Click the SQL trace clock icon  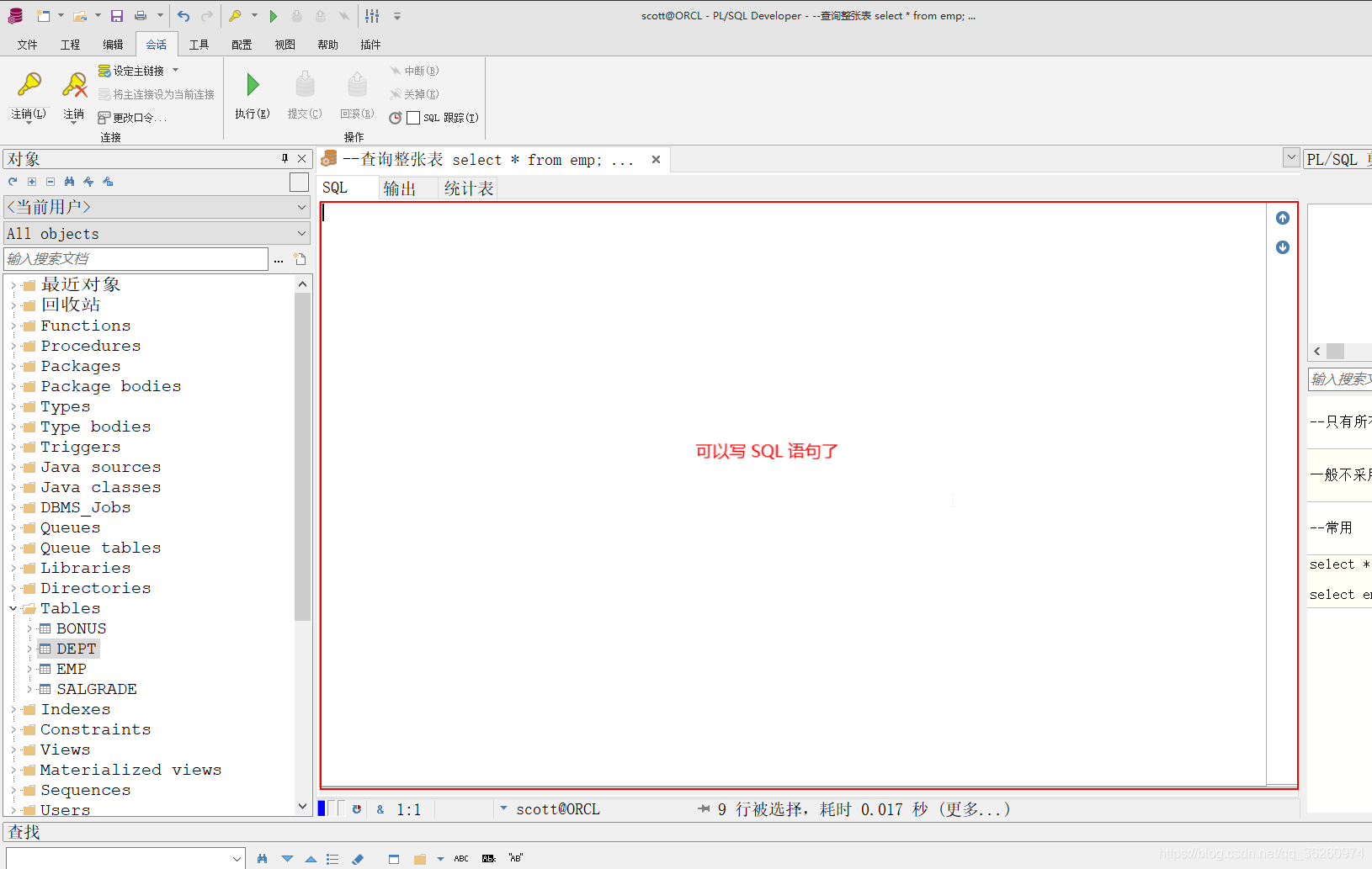[x=395, y=118]
